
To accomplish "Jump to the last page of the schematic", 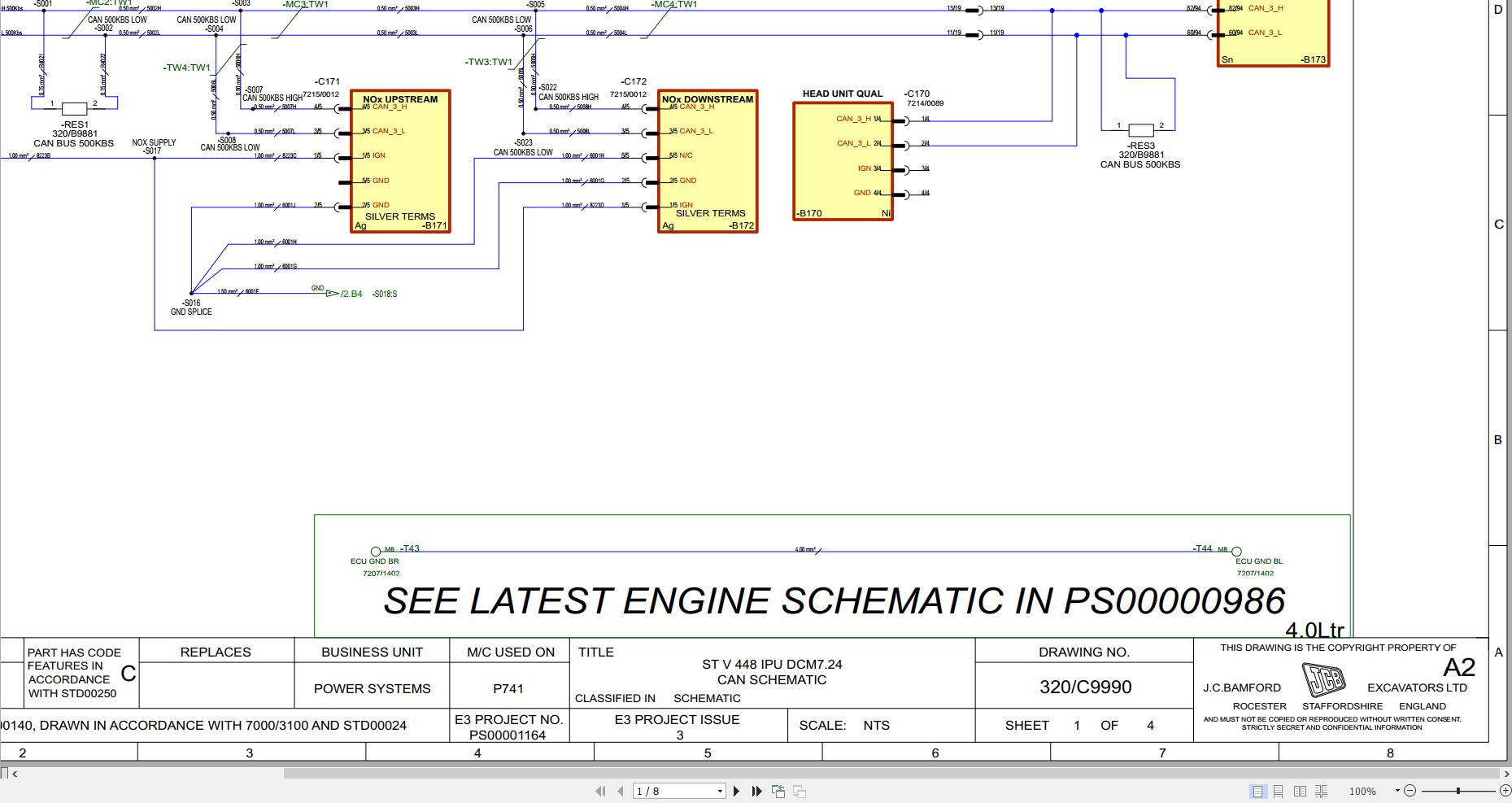I will coord(757,791).
